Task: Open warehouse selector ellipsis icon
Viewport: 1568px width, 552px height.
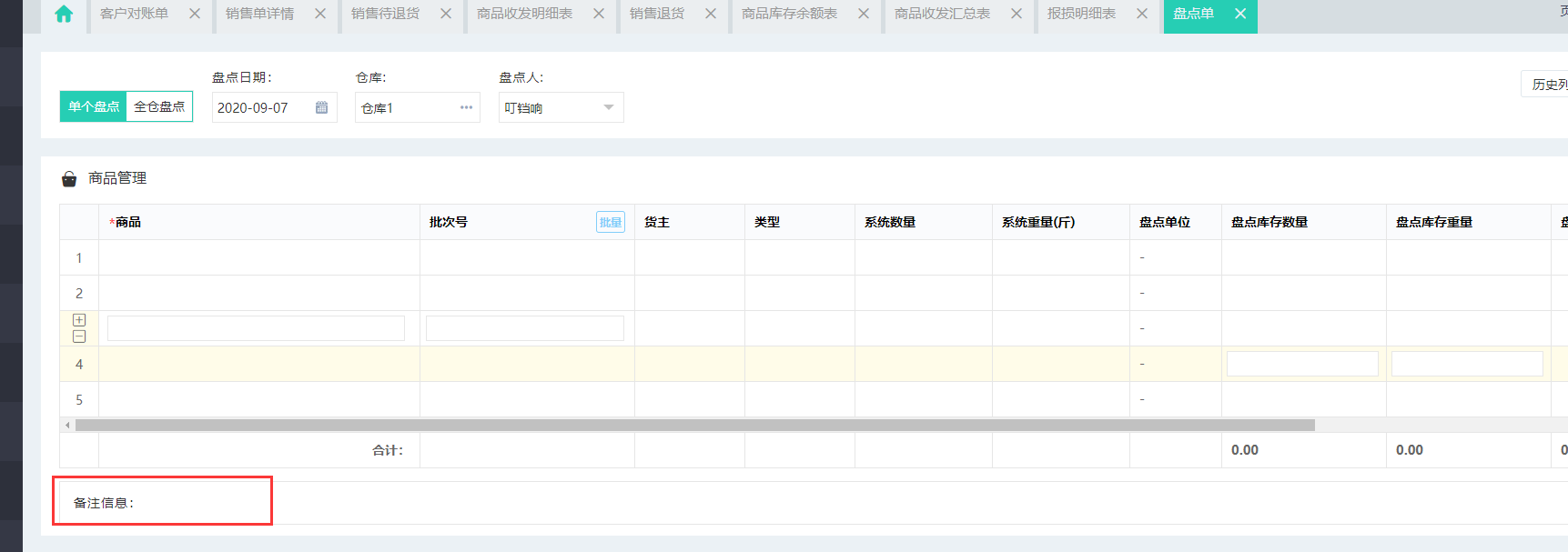Action: (467, 107)
